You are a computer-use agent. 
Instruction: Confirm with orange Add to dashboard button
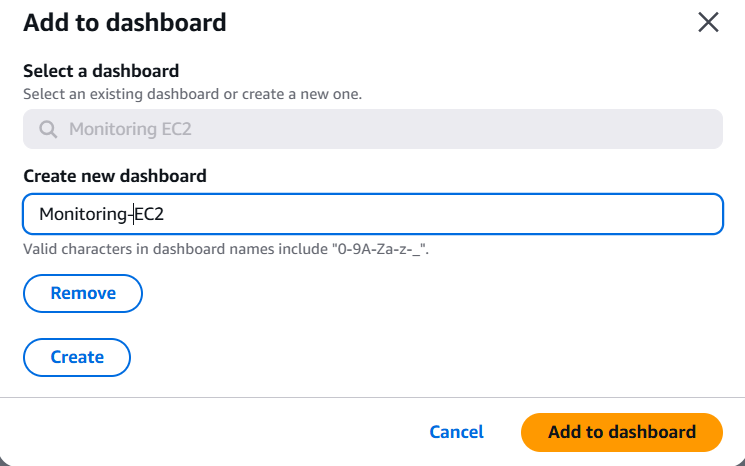tap(621, 432)
